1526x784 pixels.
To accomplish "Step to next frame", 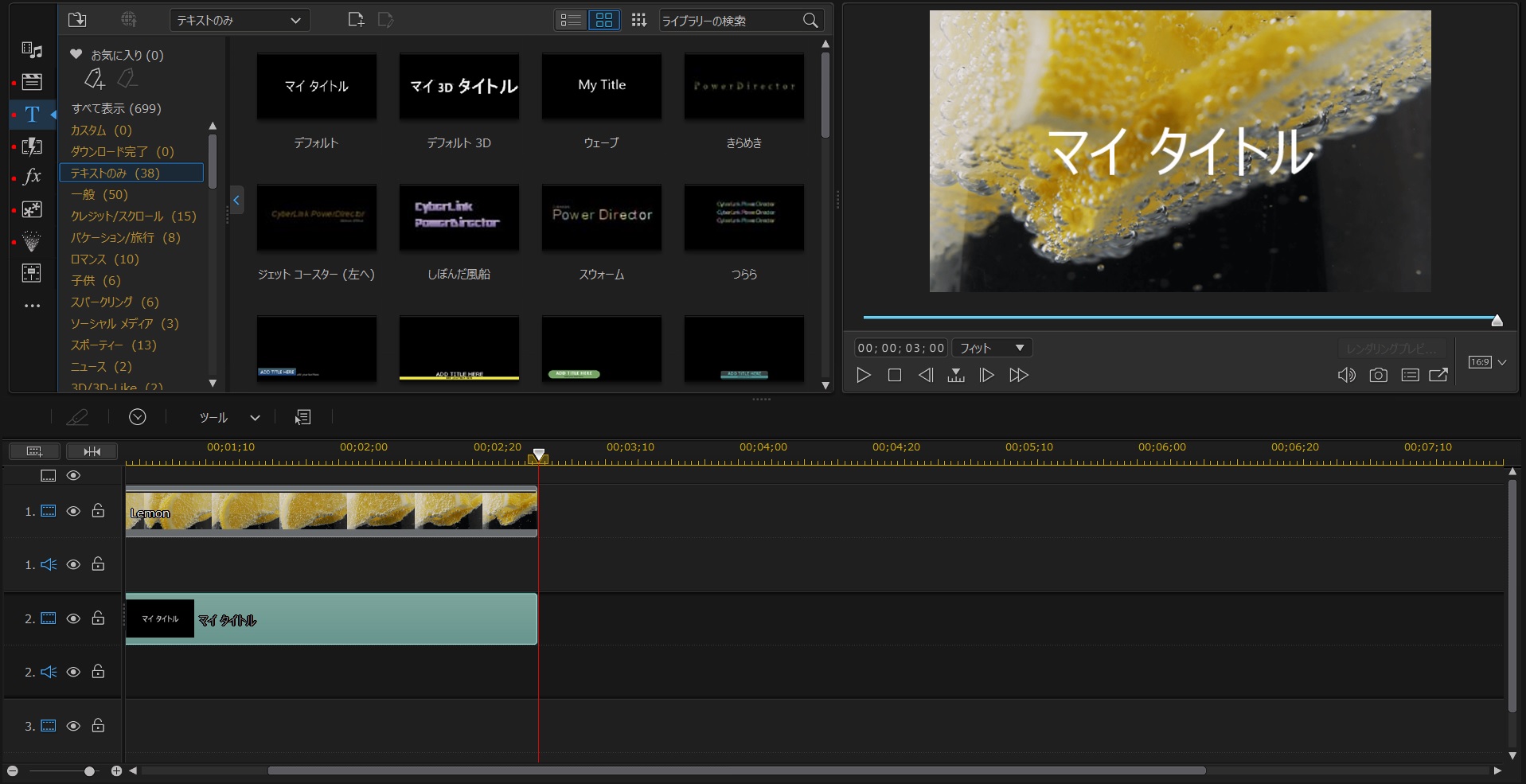I will coord(987,375).
